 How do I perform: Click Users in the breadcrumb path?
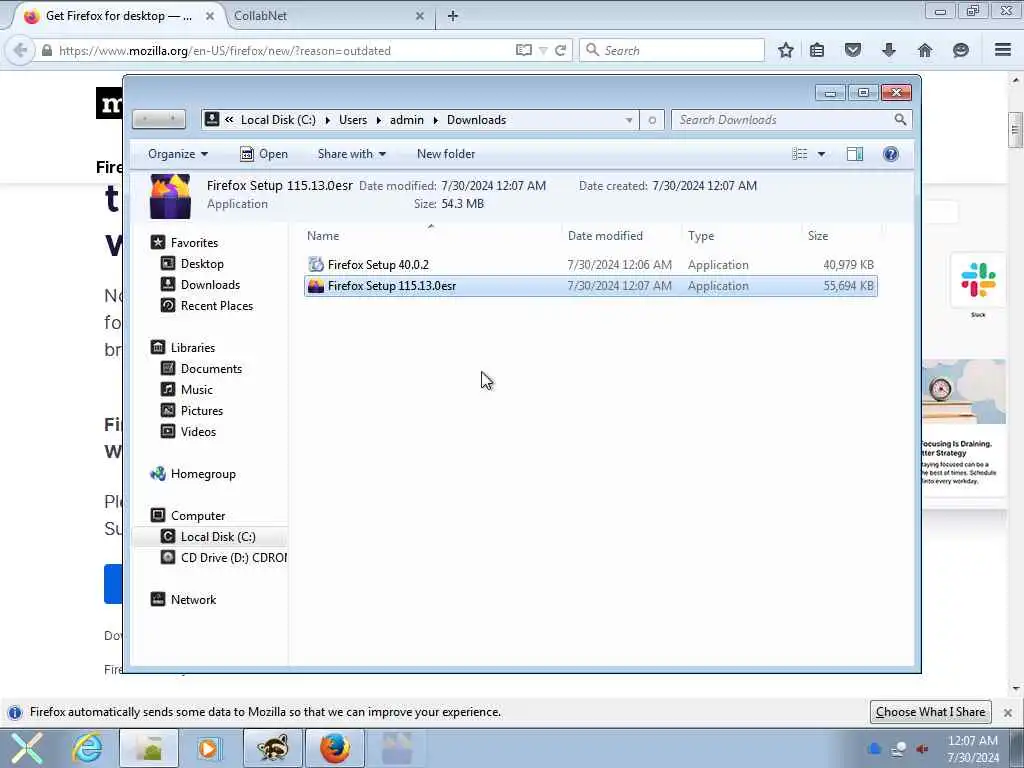point(353,120)
